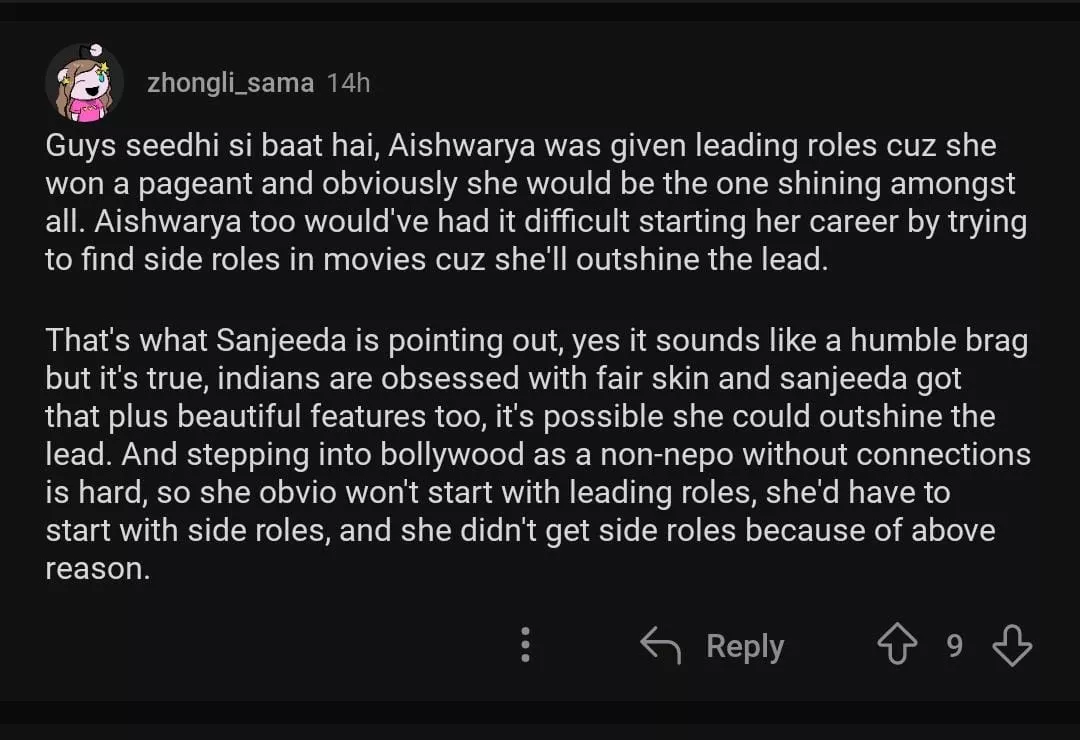Image resolution: width=1080 pixels, height=740 pixels.
Task: Upvote the zhongli_sama comment
Action: tap(896, 646)
